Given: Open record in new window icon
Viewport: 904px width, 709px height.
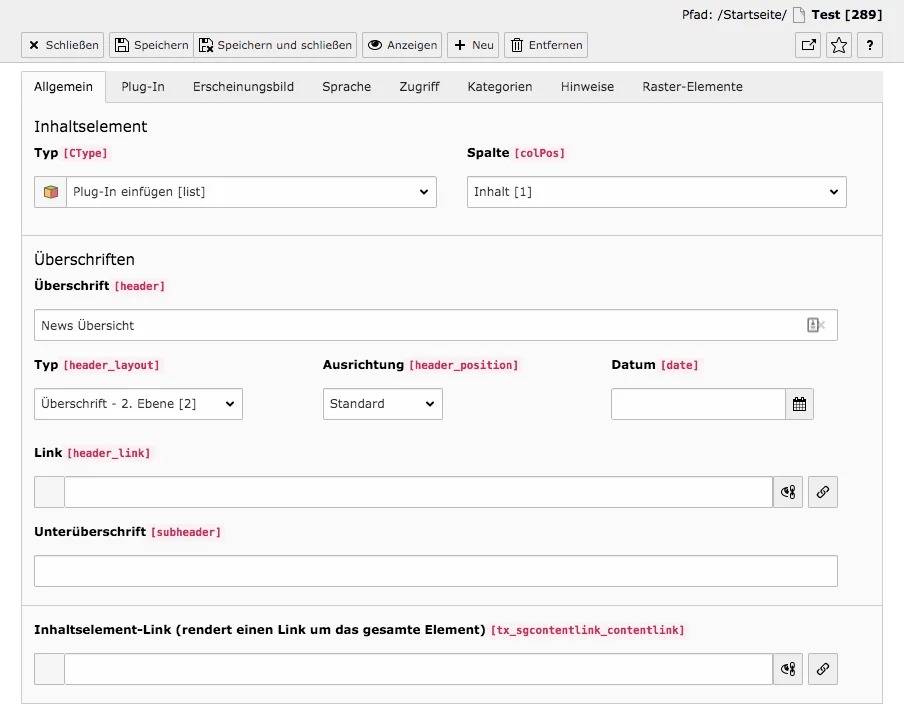Looking at the screenshot, I should coord(807,45).
